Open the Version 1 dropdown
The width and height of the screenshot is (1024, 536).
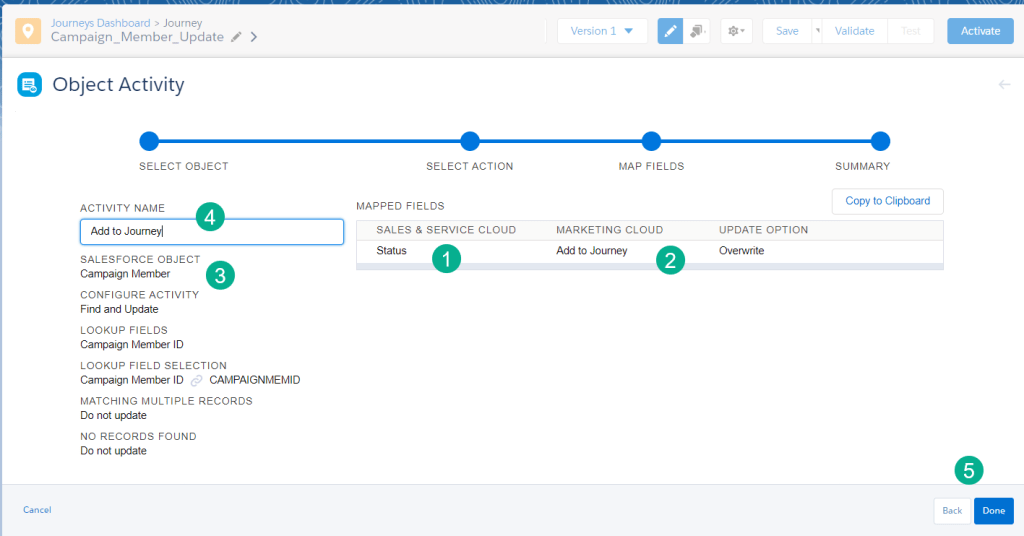[602, 31]
